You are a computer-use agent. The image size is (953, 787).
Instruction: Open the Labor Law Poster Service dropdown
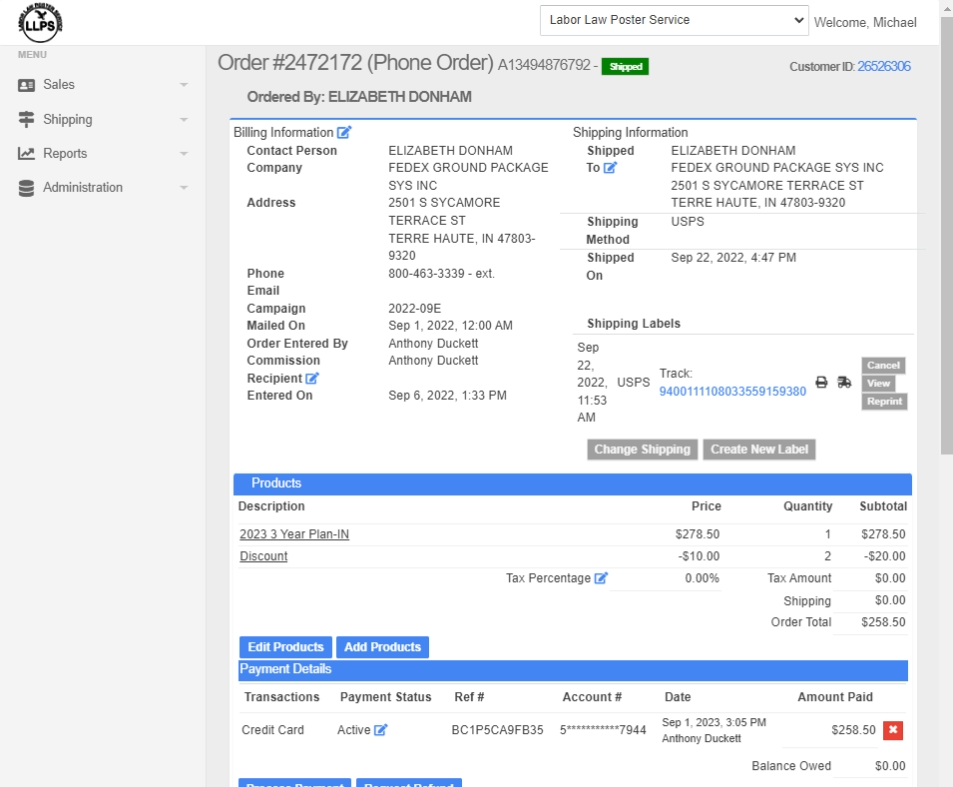tap(674, 20)
